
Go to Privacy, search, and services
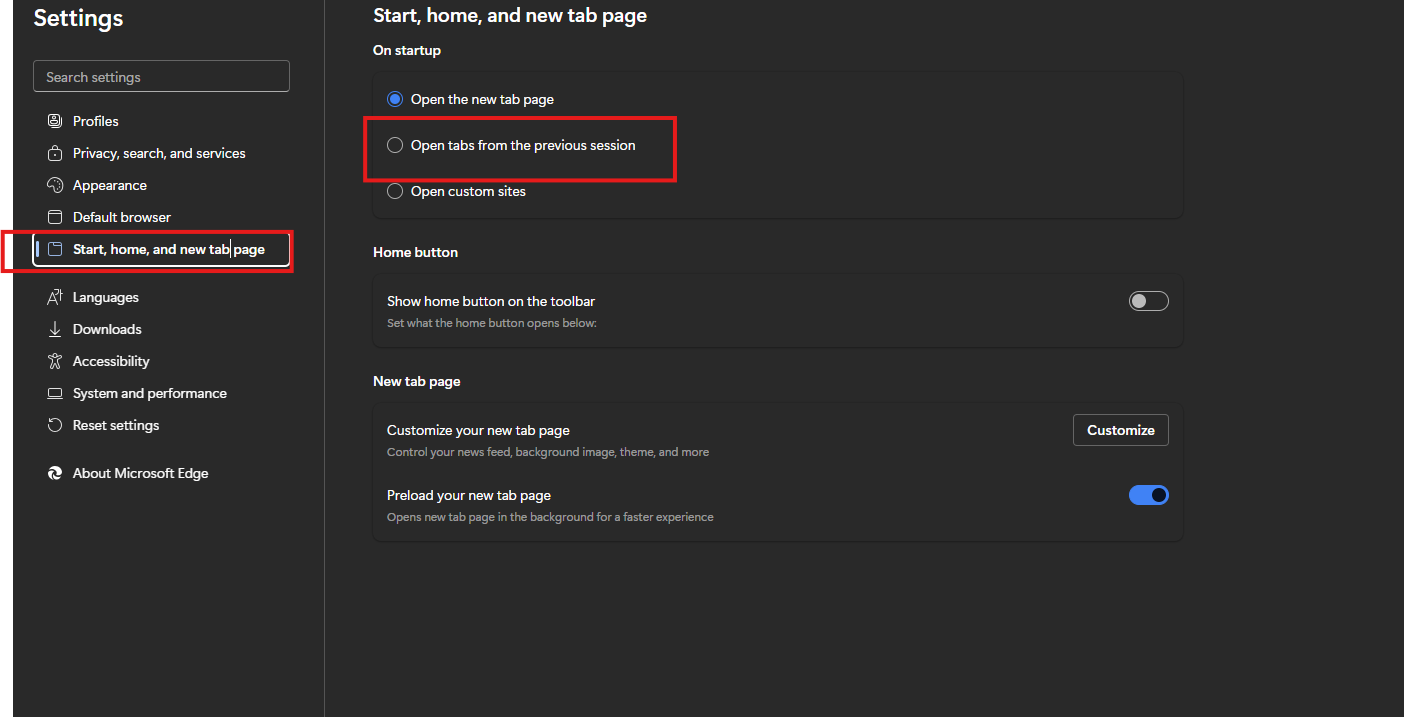(161, 153)
